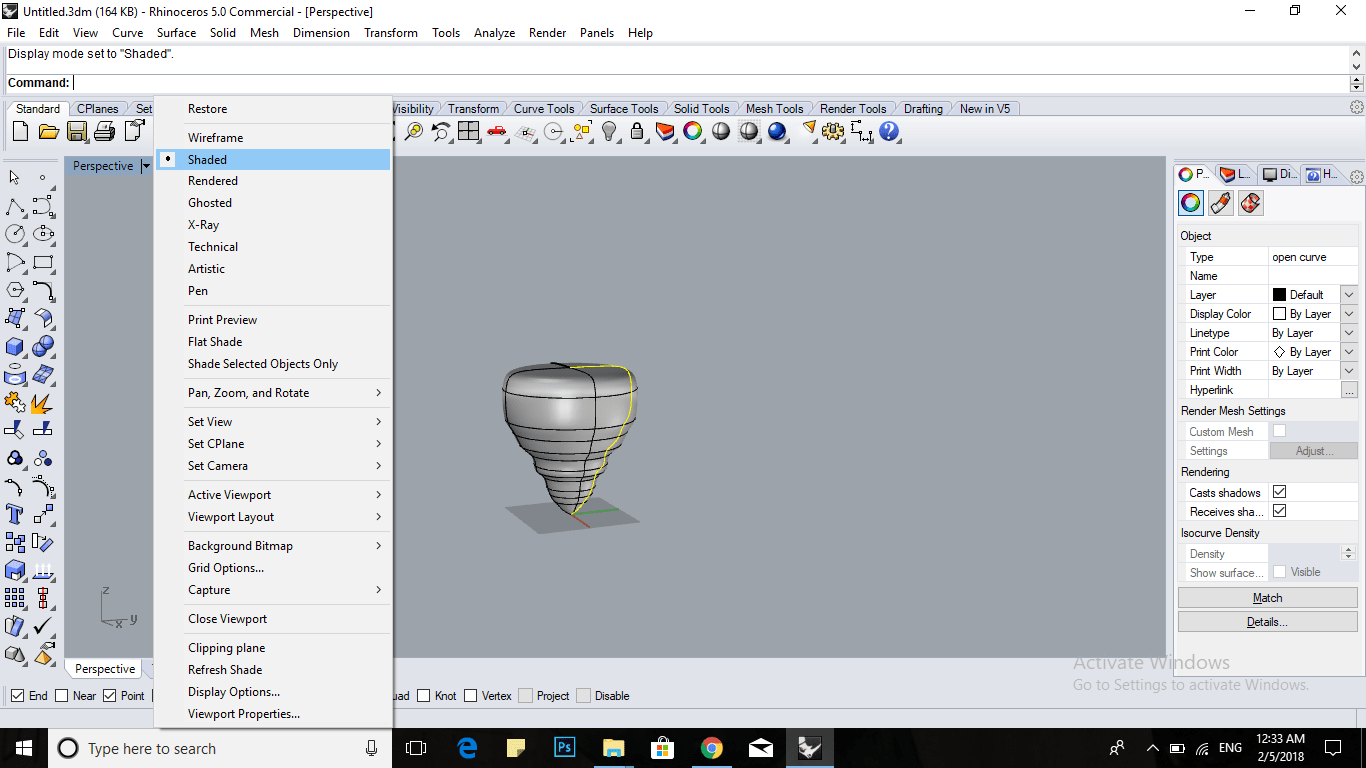Choose X-Ray display mode
The height and width of the screenshot is (768, 1366).
click(x=273, y=225)
